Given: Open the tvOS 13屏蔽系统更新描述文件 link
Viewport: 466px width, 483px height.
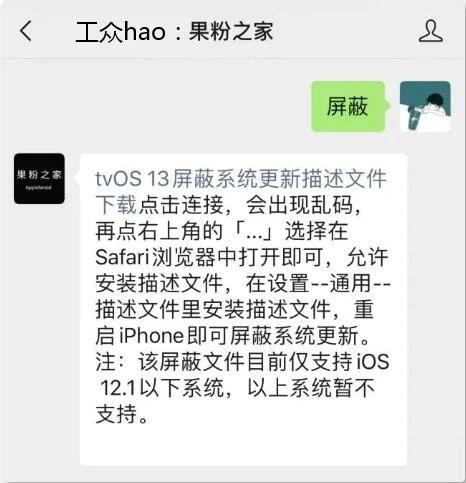Looking at the screenshot, I should (x=241, y=179).
